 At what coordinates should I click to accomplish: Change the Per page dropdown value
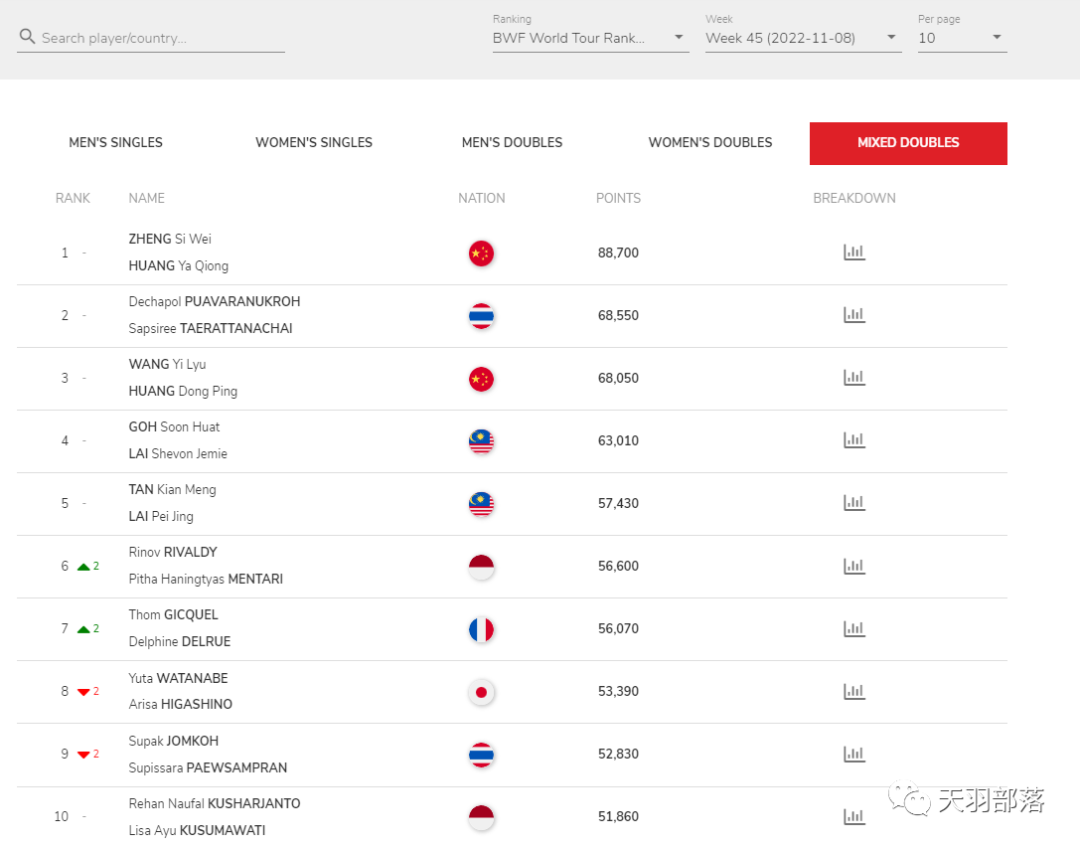pyautogui.click(x=961, y=38)
